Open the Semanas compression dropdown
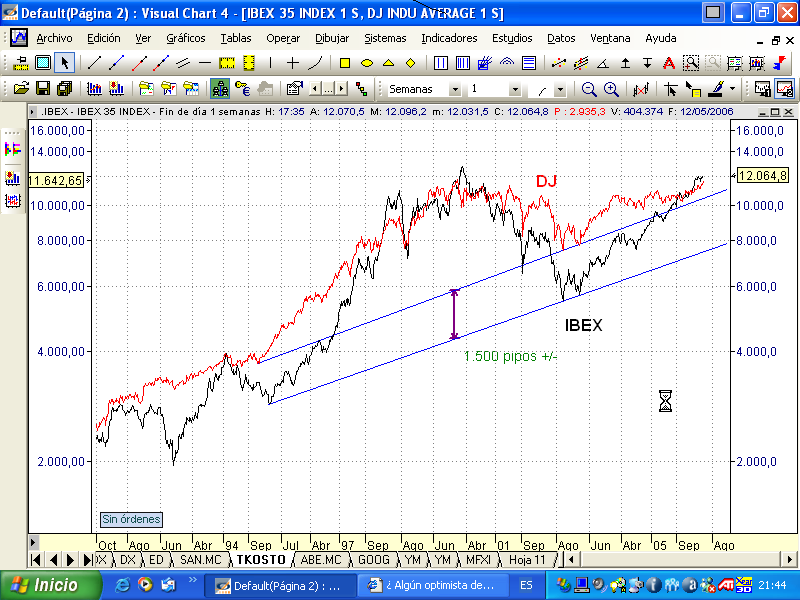The width and height of the screenshot is (800, 600). (x=455, y=89)
